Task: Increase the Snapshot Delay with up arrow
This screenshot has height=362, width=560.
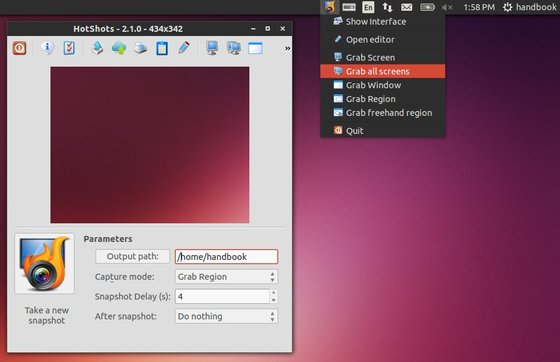Action: coord(274,293)
